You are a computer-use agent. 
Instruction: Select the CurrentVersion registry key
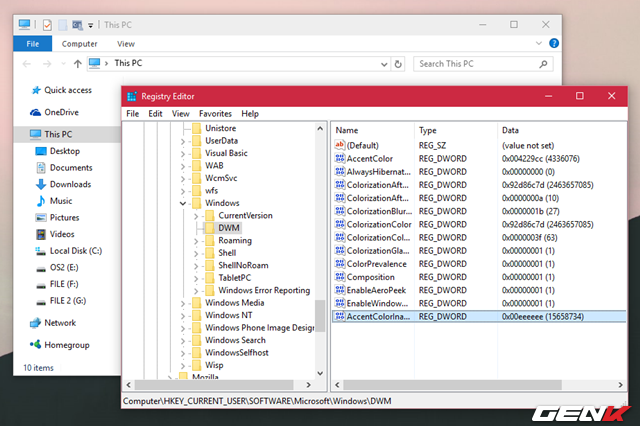(245, 215)
